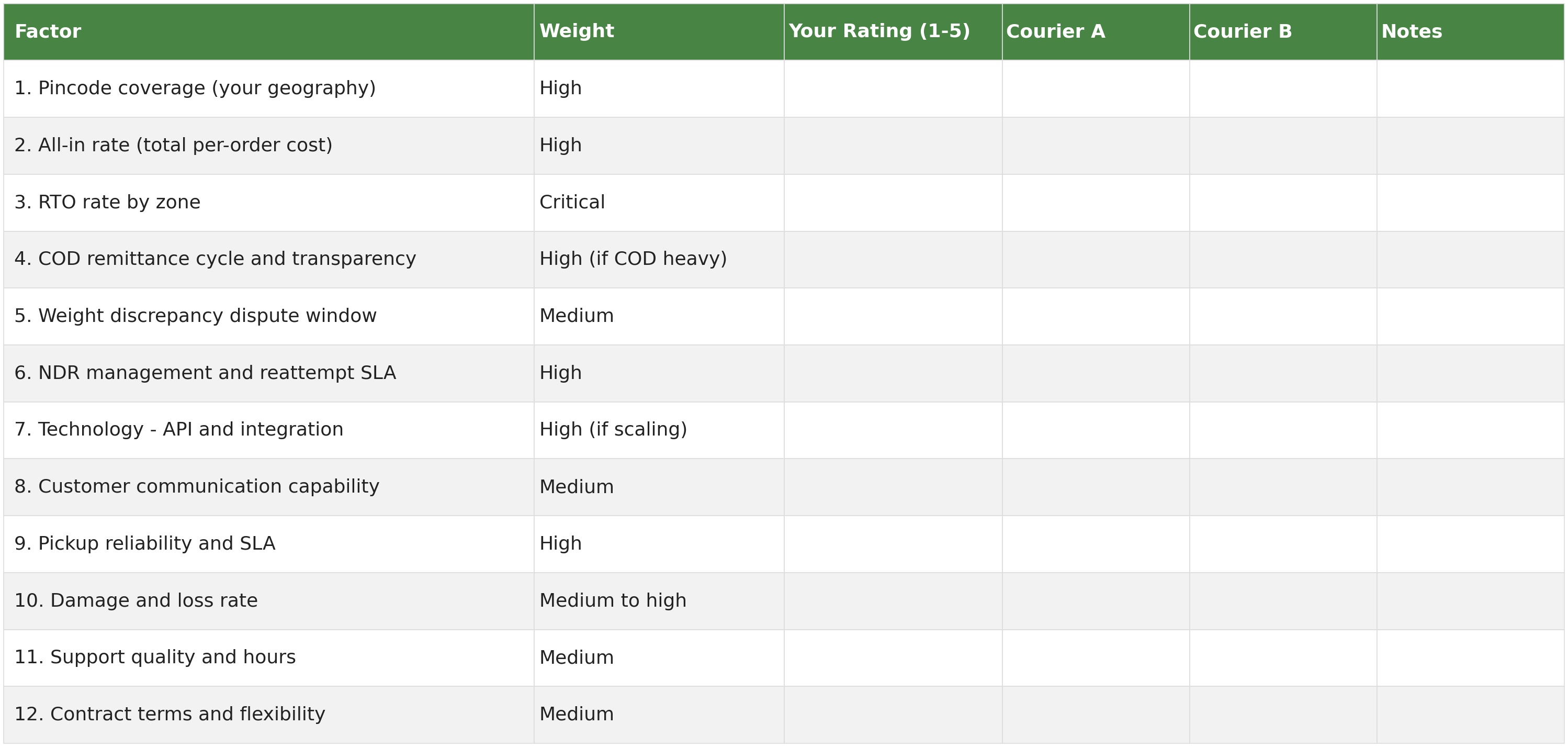Click the 'High' weight for Pincode coverage

click(x=659, y=88)
